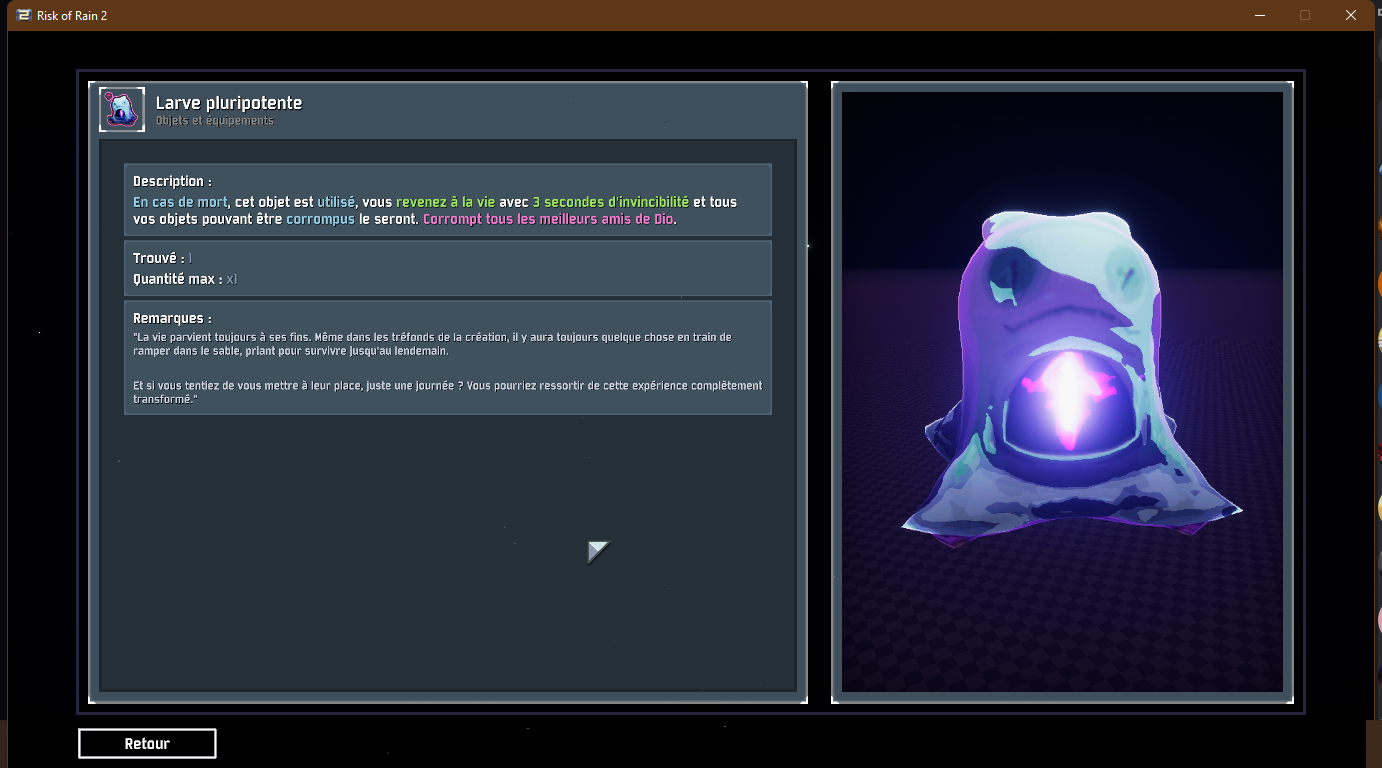Image resolution: width=1382 pixels, height=768 pixels.
Task: Click the "Larve pluripotente" title text
Action: point(228,103)
